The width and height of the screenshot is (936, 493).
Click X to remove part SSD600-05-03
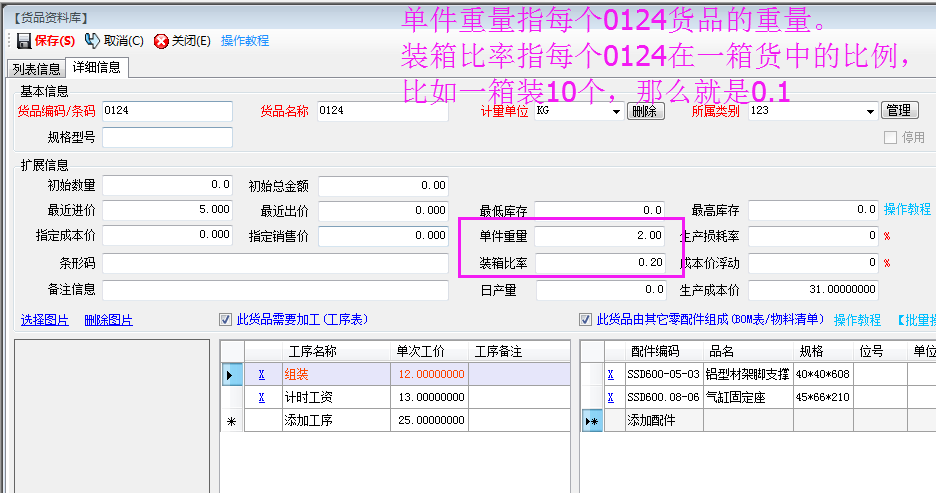click(610, 374)
